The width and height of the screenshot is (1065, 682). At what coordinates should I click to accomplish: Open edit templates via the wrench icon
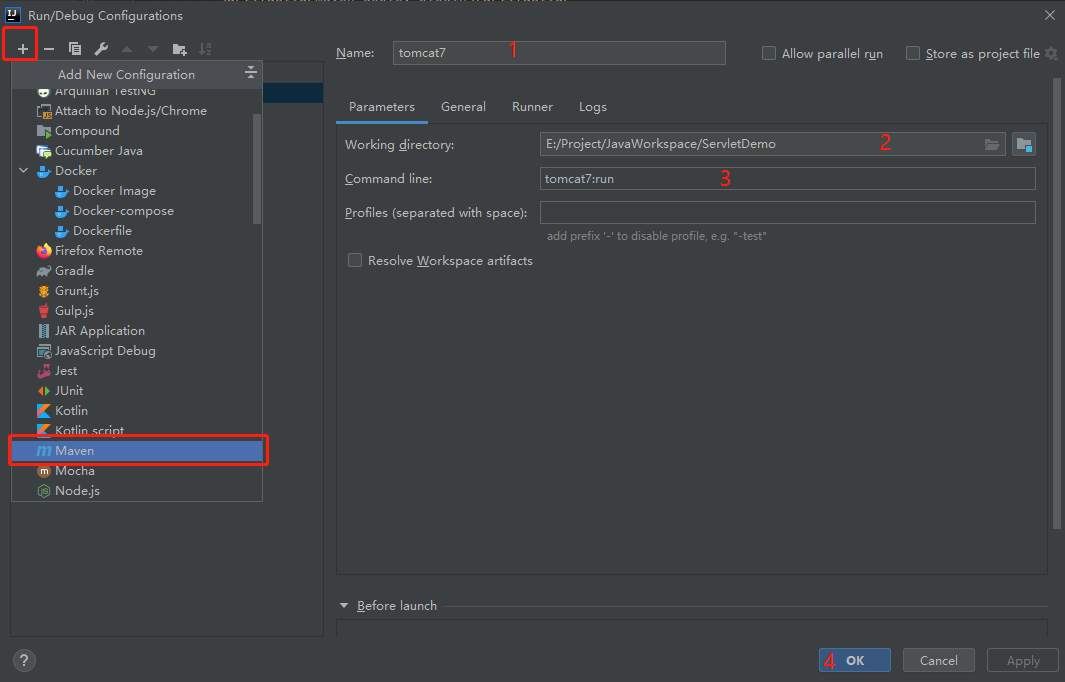click(101, 49)
